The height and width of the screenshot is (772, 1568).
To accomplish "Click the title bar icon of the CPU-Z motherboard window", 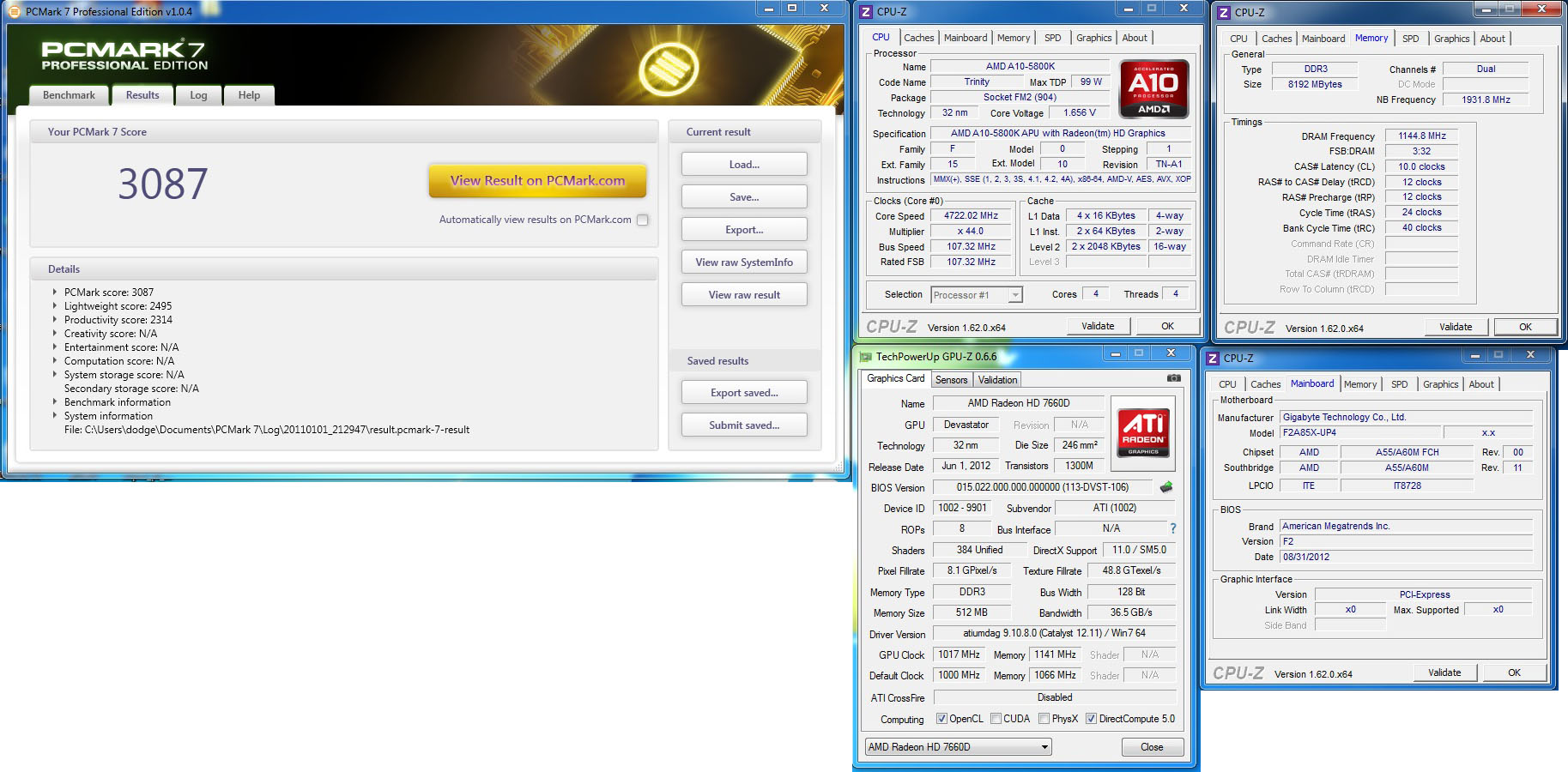I will click(x=1213, y=359).
